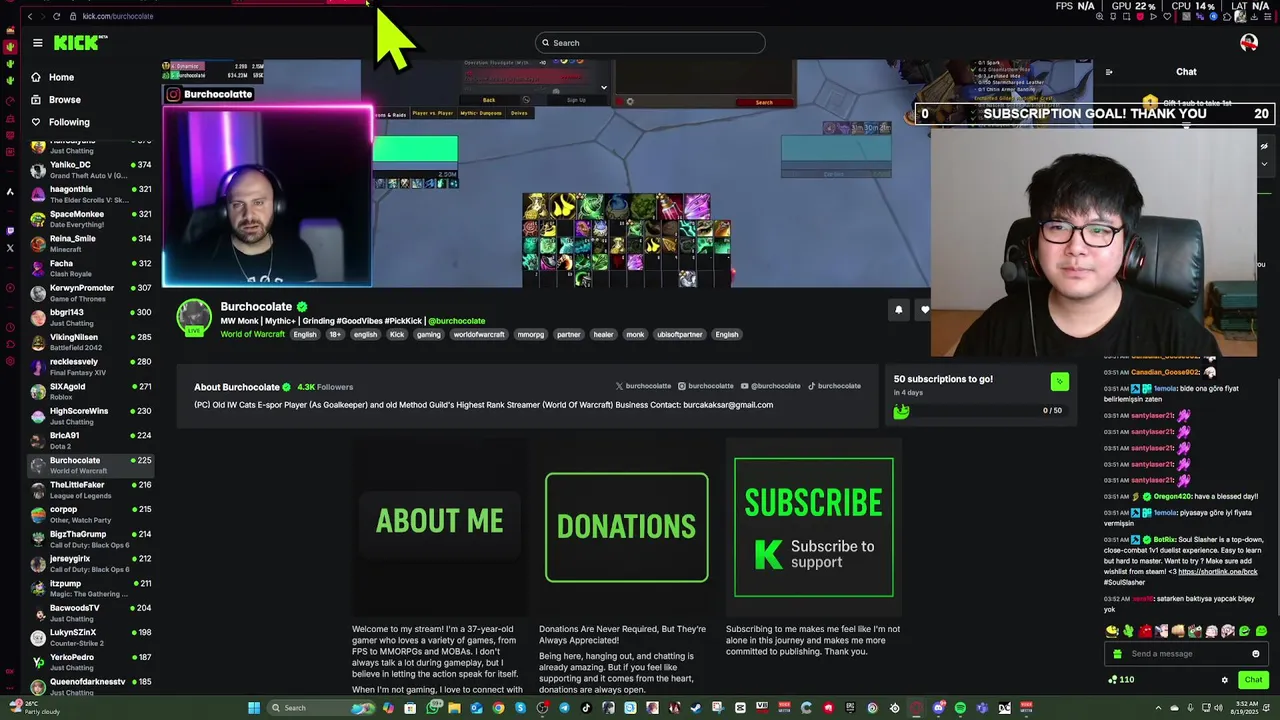Click Send a message chat input
The image size is (1280, 720).
coord(1185,654)
